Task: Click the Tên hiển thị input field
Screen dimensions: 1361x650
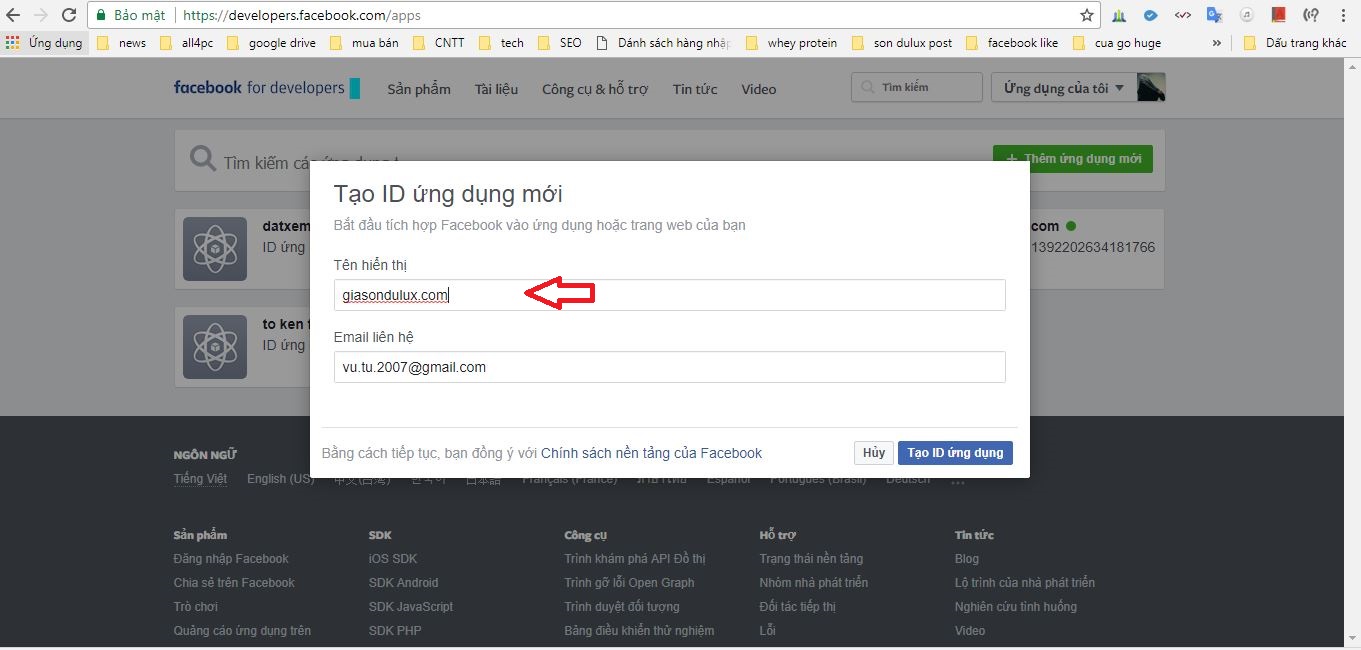Action: (x=669, y=295)
